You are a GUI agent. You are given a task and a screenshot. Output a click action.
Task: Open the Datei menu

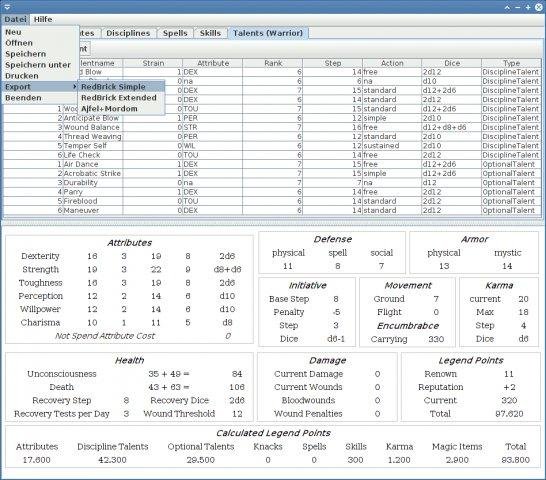pos(15,19)
